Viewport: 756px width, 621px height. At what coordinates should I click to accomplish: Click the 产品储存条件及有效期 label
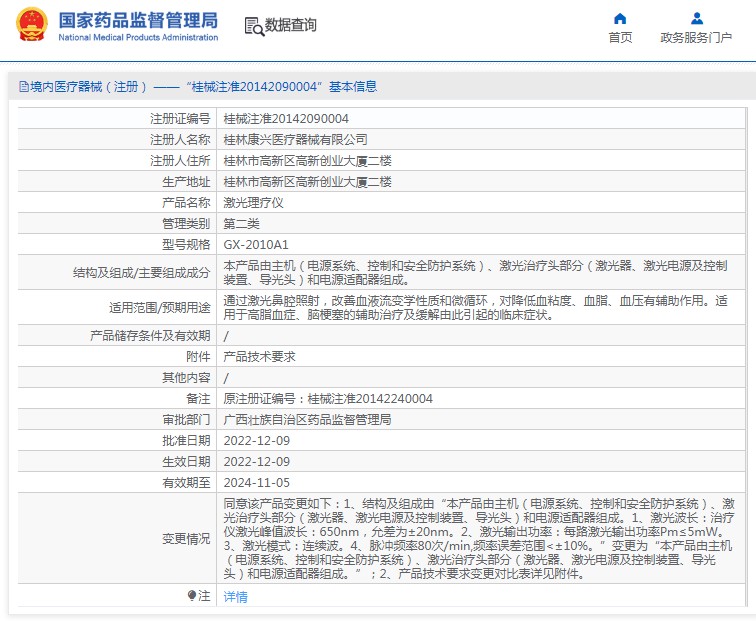(x=150, y=336)
